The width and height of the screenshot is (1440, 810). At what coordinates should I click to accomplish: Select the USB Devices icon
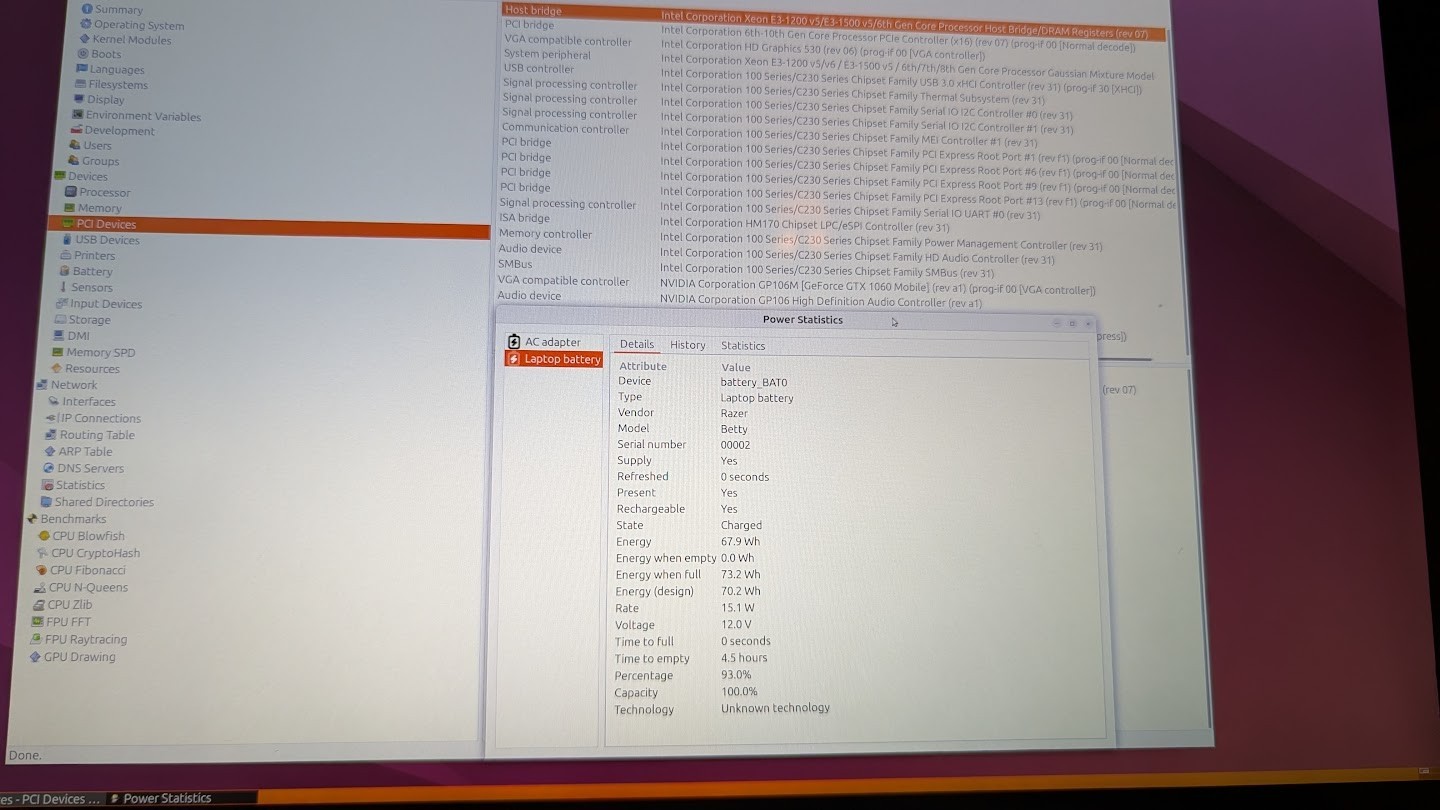tap(67, 240)
